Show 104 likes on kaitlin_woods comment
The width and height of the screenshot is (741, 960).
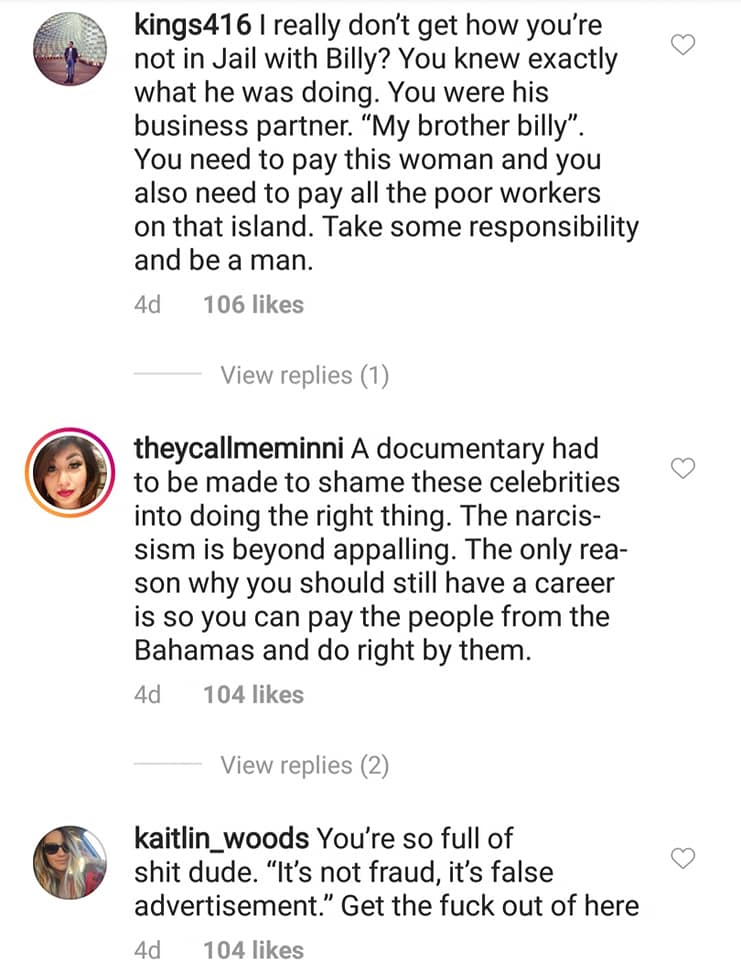point(253,948)
